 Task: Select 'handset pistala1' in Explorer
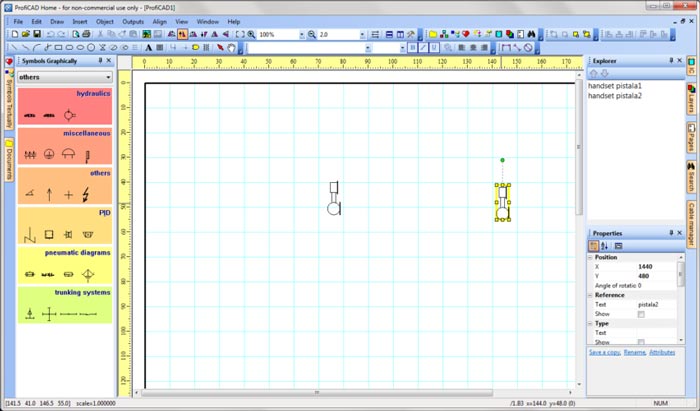(615, 86)
